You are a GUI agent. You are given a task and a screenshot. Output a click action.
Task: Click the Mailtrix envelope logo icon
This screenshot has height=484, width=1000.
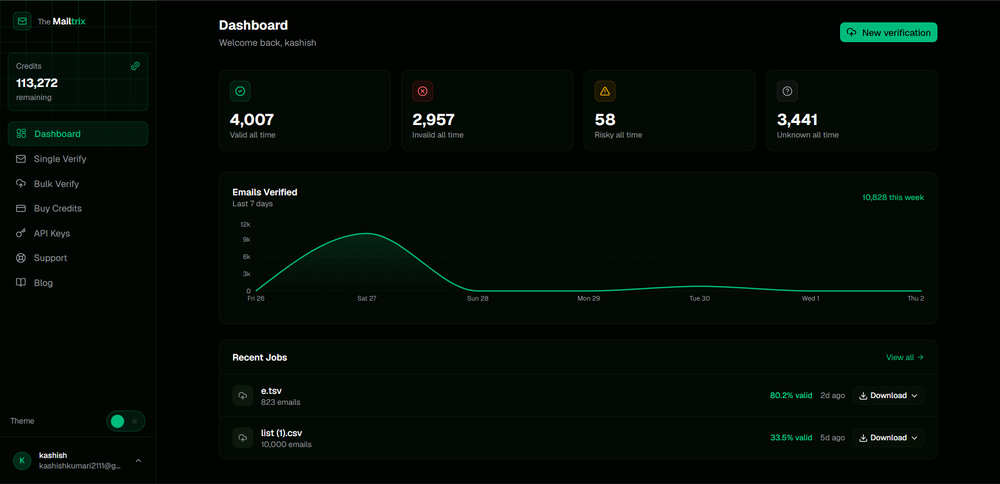pos(22,21)
